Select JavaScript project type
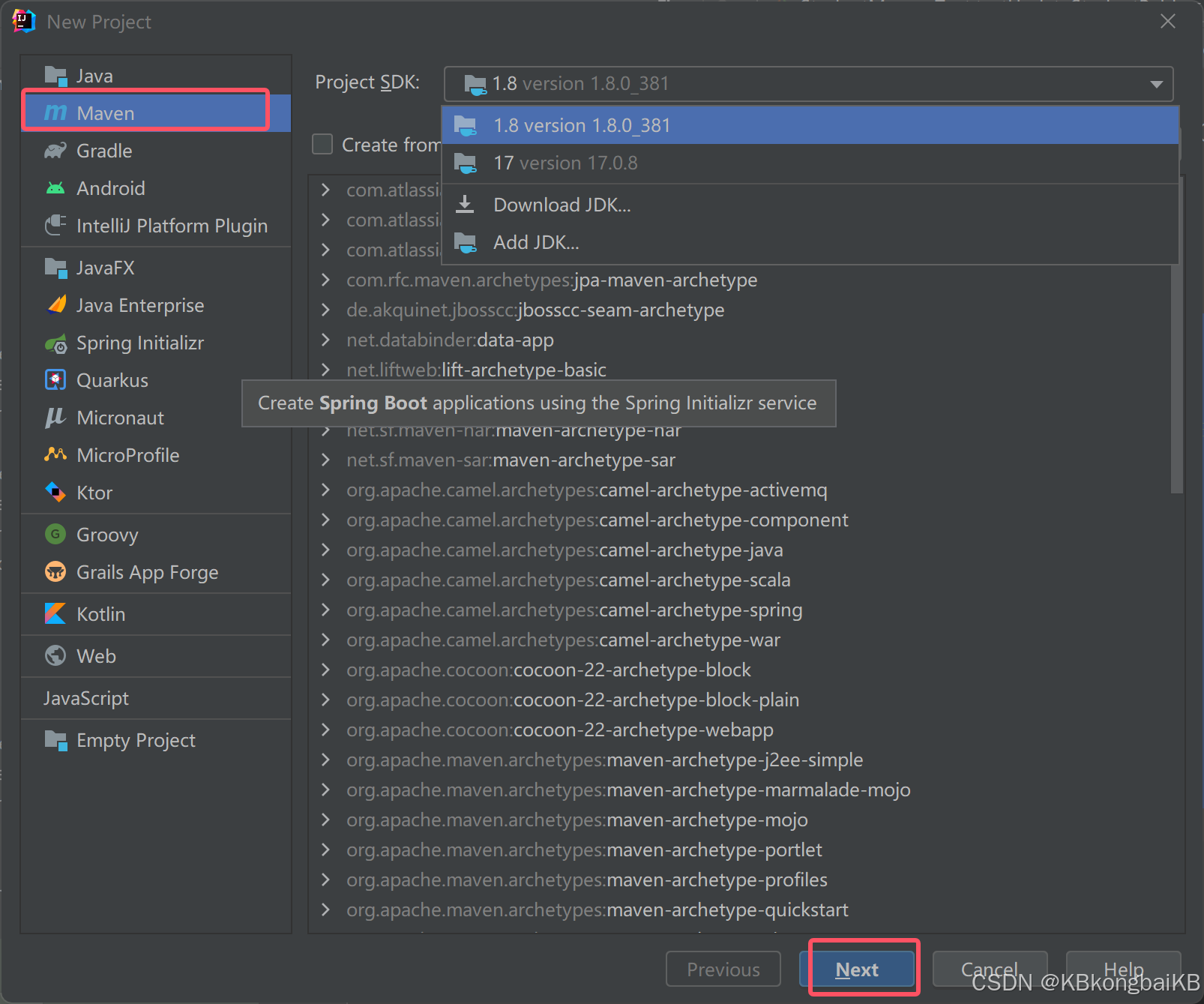 pos(156,698)
